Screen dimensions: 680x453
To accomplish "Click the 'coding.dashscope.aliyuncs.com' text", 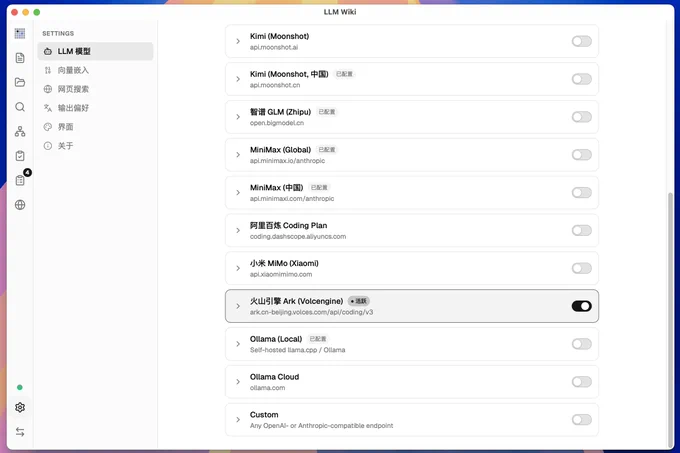I will [x=298, y=236].
